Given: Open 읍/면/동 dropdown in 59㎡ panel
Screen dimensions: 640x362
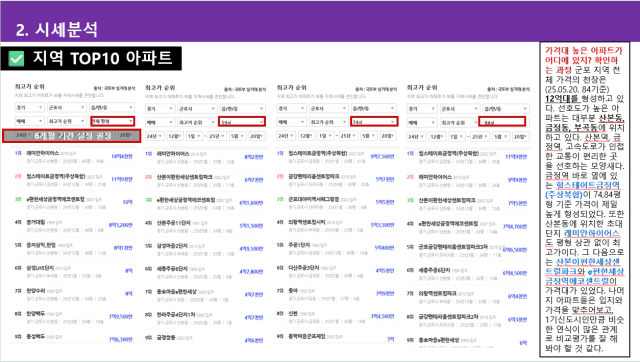Looking at the screenshot, I should [242, 109].
